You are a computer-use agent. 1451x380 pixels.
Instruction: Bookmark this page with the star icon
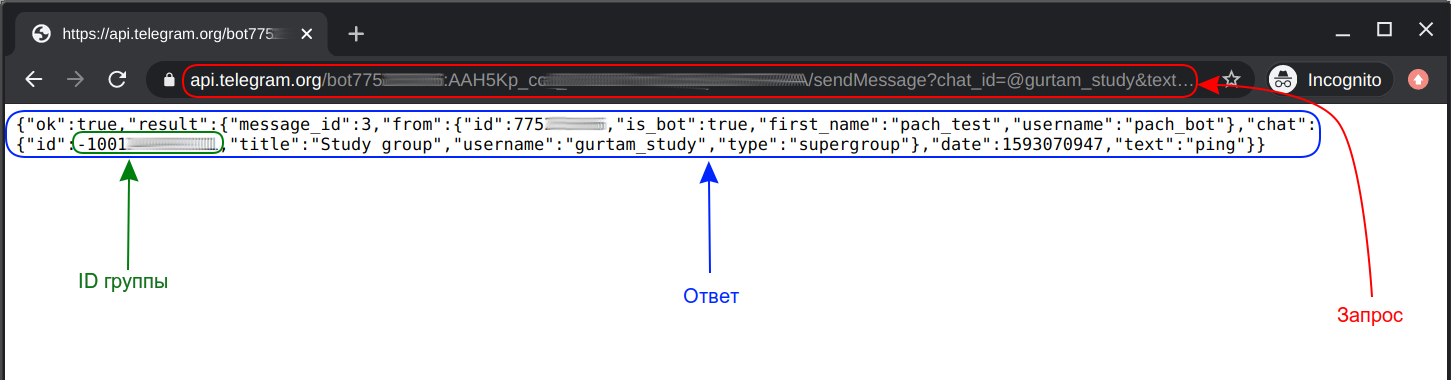tap(1232, 79)
